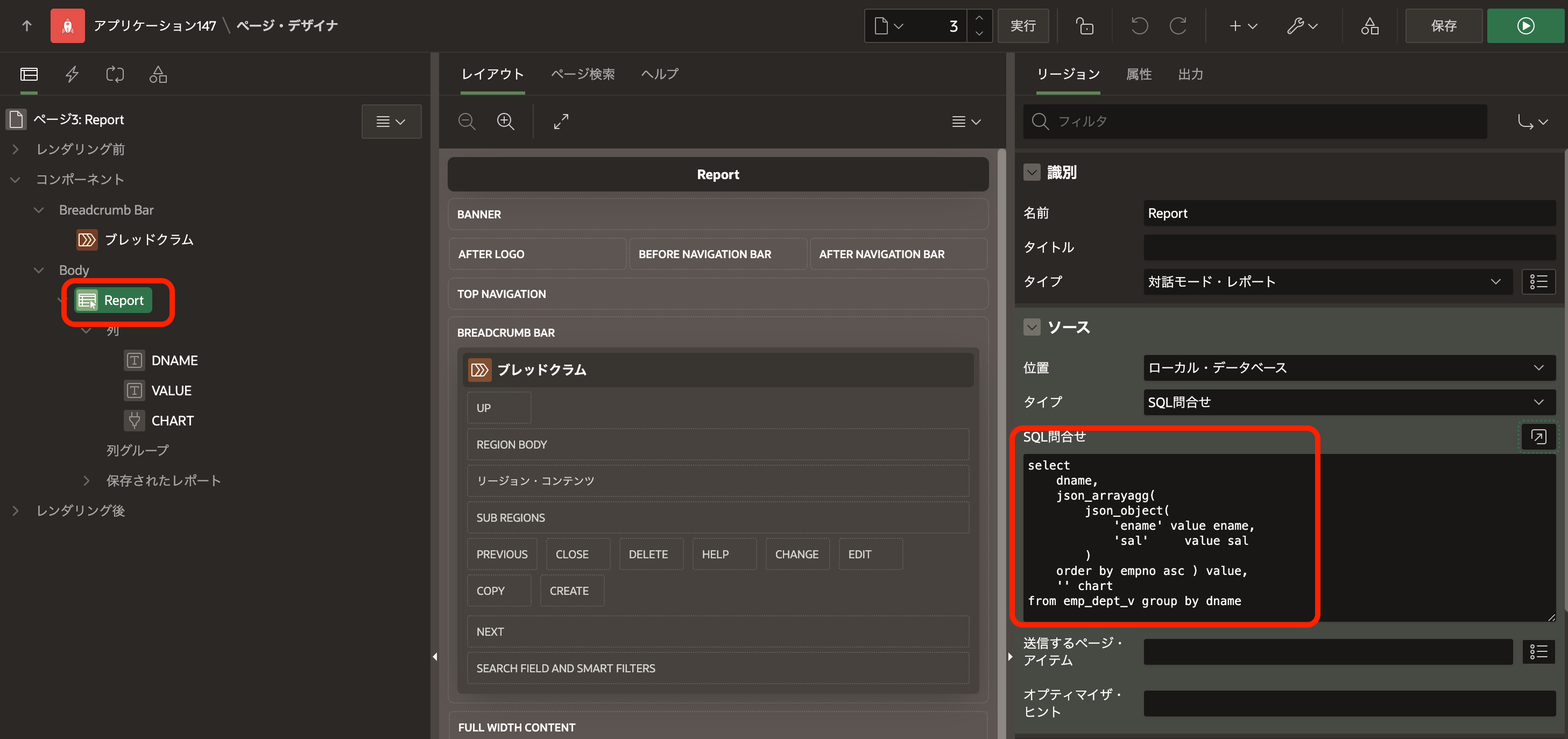Click the 保存 button
Image resolution: width=1568 pixels, height=739 pixels.
click(x=1443, y=26)
